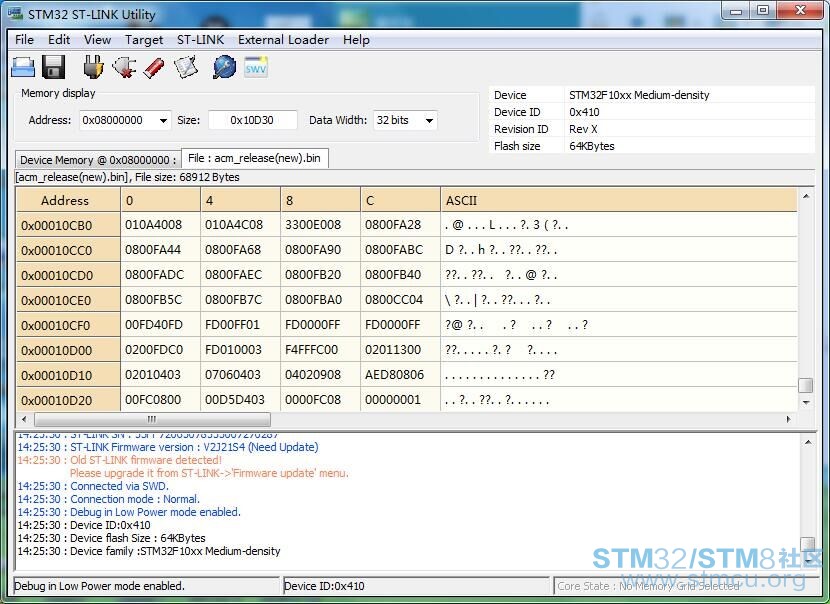Image resolution: width=830 pixels, height=604 pixels.
Task: Select row address 0x00010CE0
Action: click(68, 300)
